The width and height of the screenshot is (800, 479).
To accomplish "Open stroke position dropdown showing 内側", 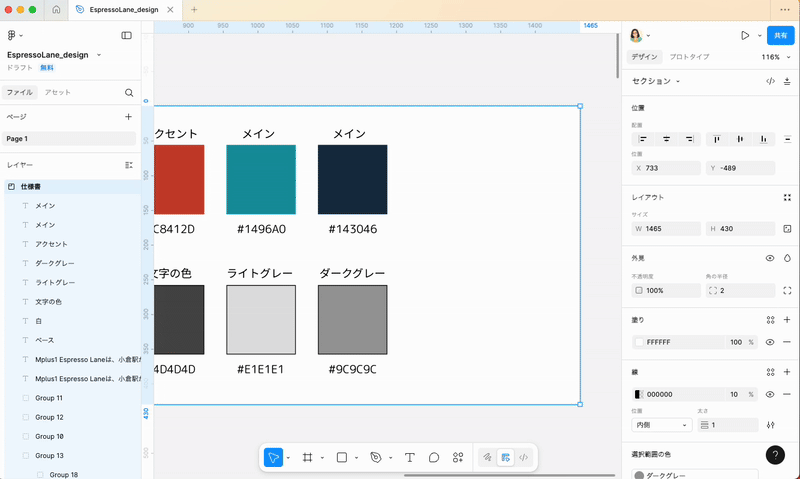I will [661, 425].
